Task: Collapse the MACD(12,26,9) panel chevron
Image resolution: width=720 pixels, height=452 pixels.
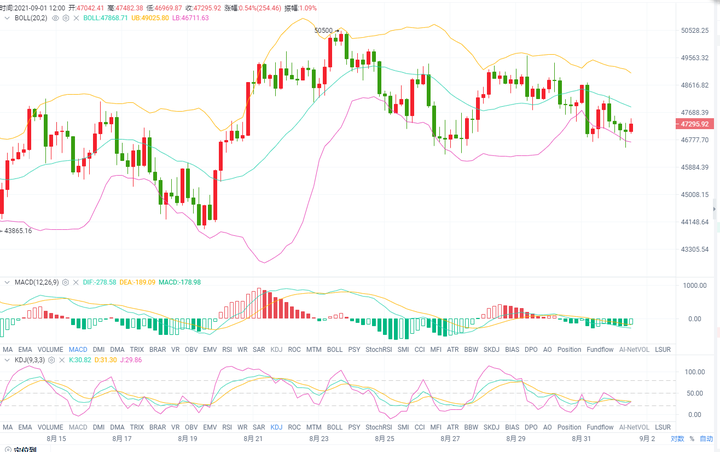Action: point(7,282)
